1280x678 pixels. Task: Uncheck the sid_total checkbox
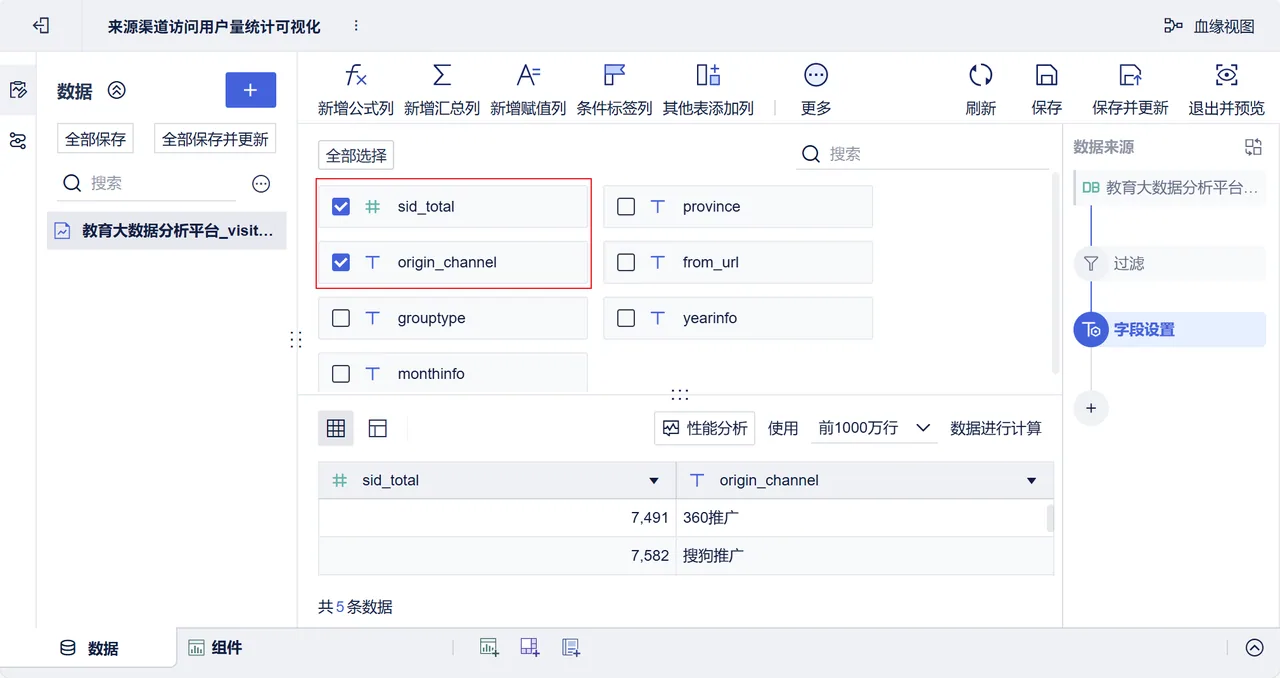point(341,207)
